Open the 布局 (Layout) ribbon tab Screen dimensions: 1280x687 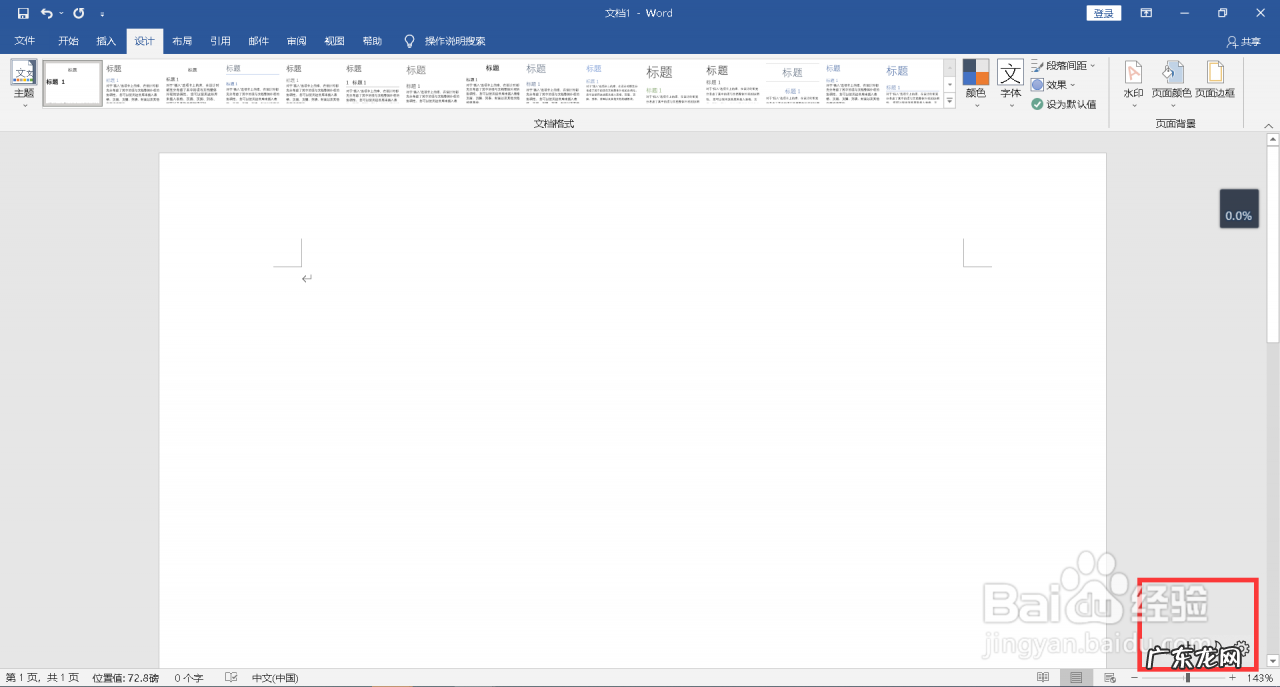point(182,41)
